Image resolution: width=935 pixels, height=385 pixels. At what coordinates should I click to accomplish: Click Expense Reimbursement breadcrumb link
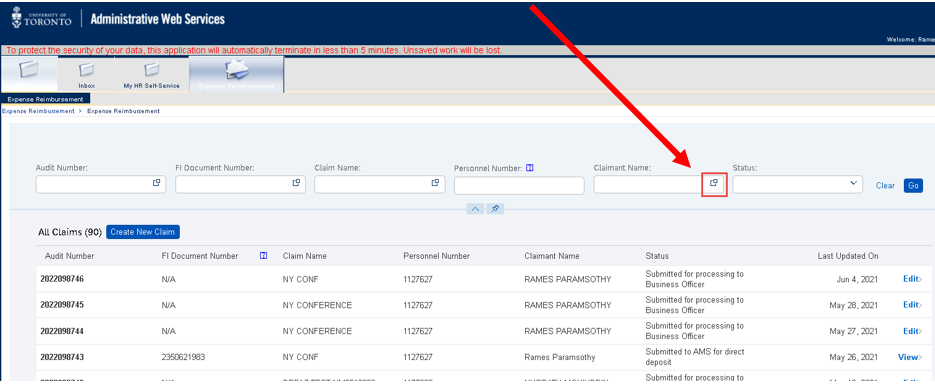(x=38, y=111)
